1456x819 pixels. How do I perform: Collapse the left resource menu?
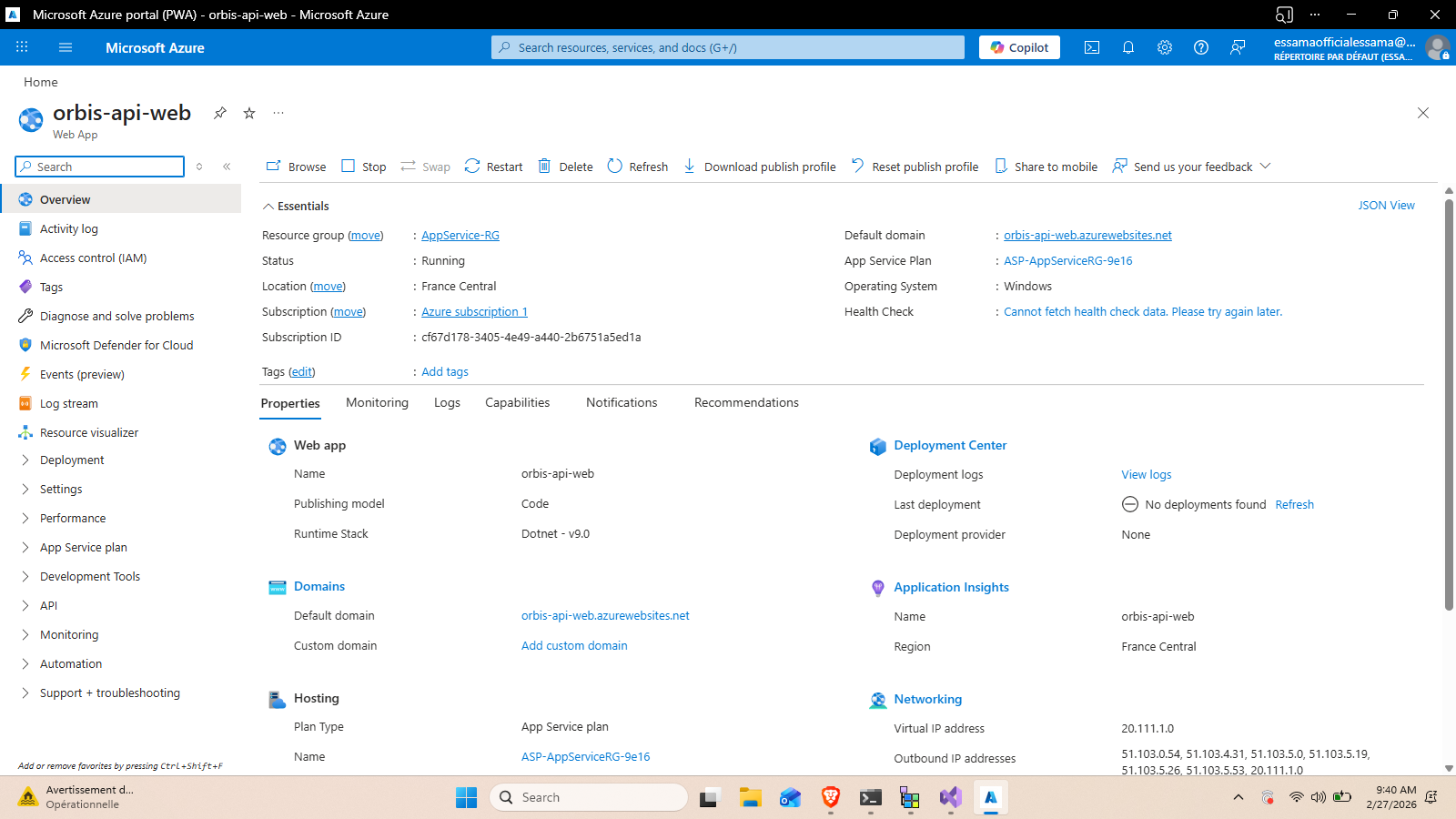point(227,167)
